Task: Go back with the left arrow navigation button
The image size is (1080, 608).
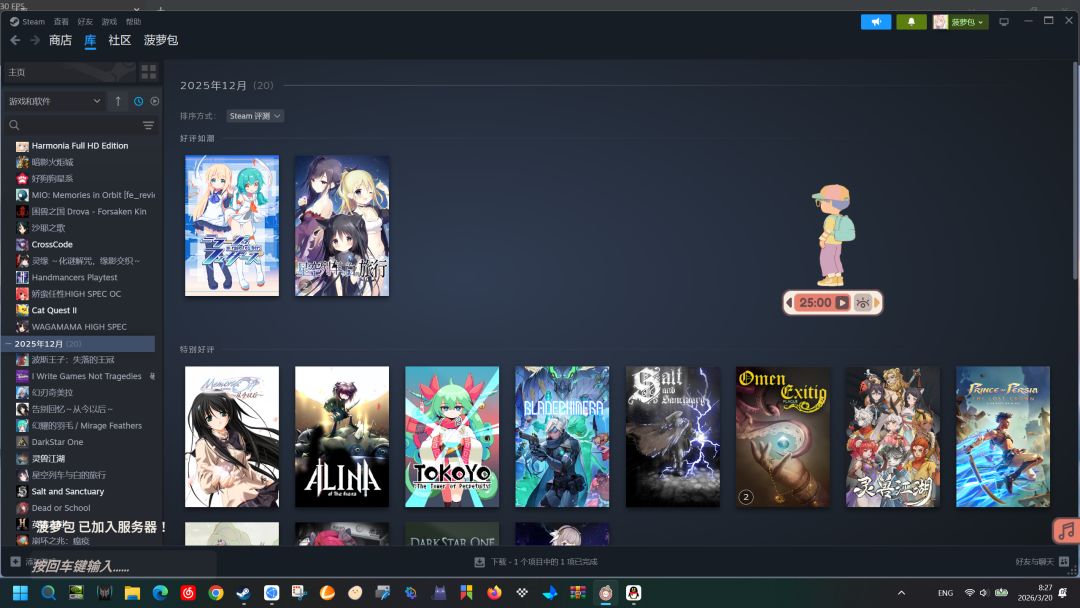Action: click(15, 41)
